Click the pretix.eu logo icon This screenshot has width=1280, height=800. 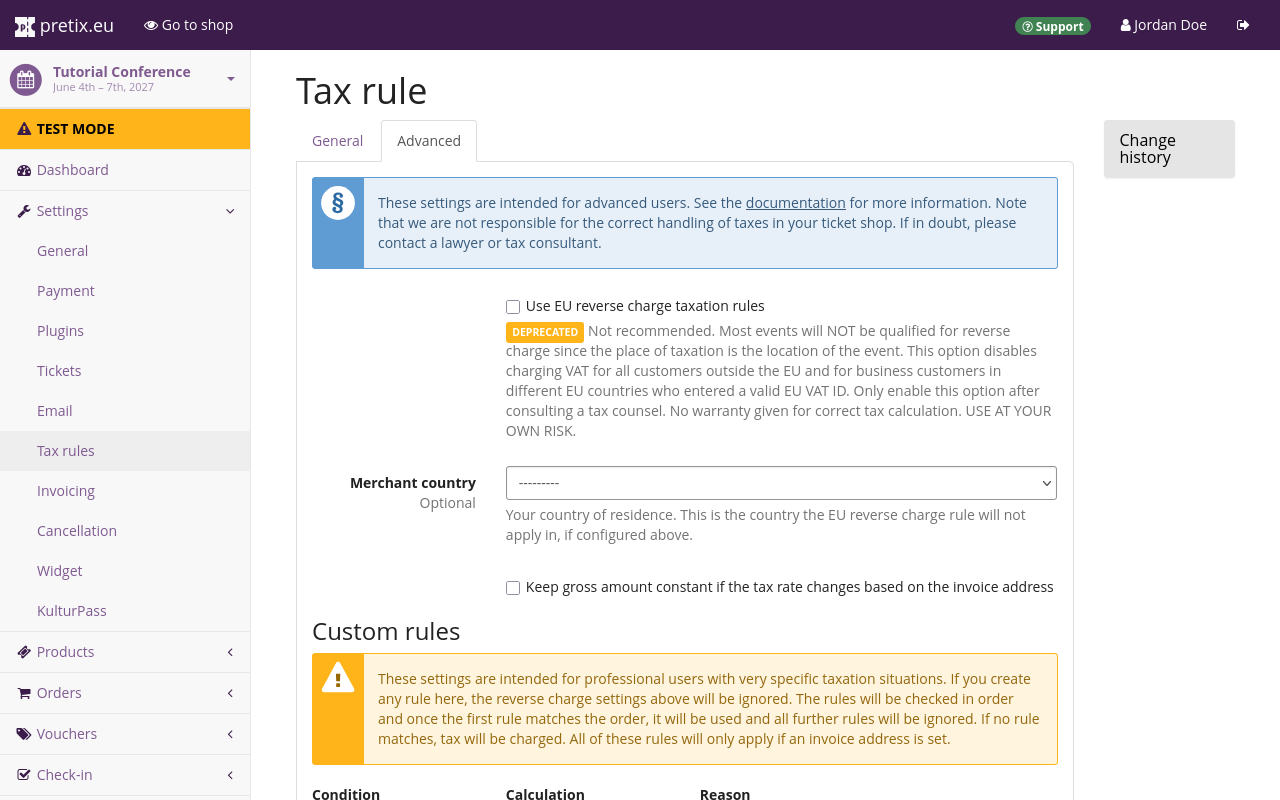pos(25,26)
